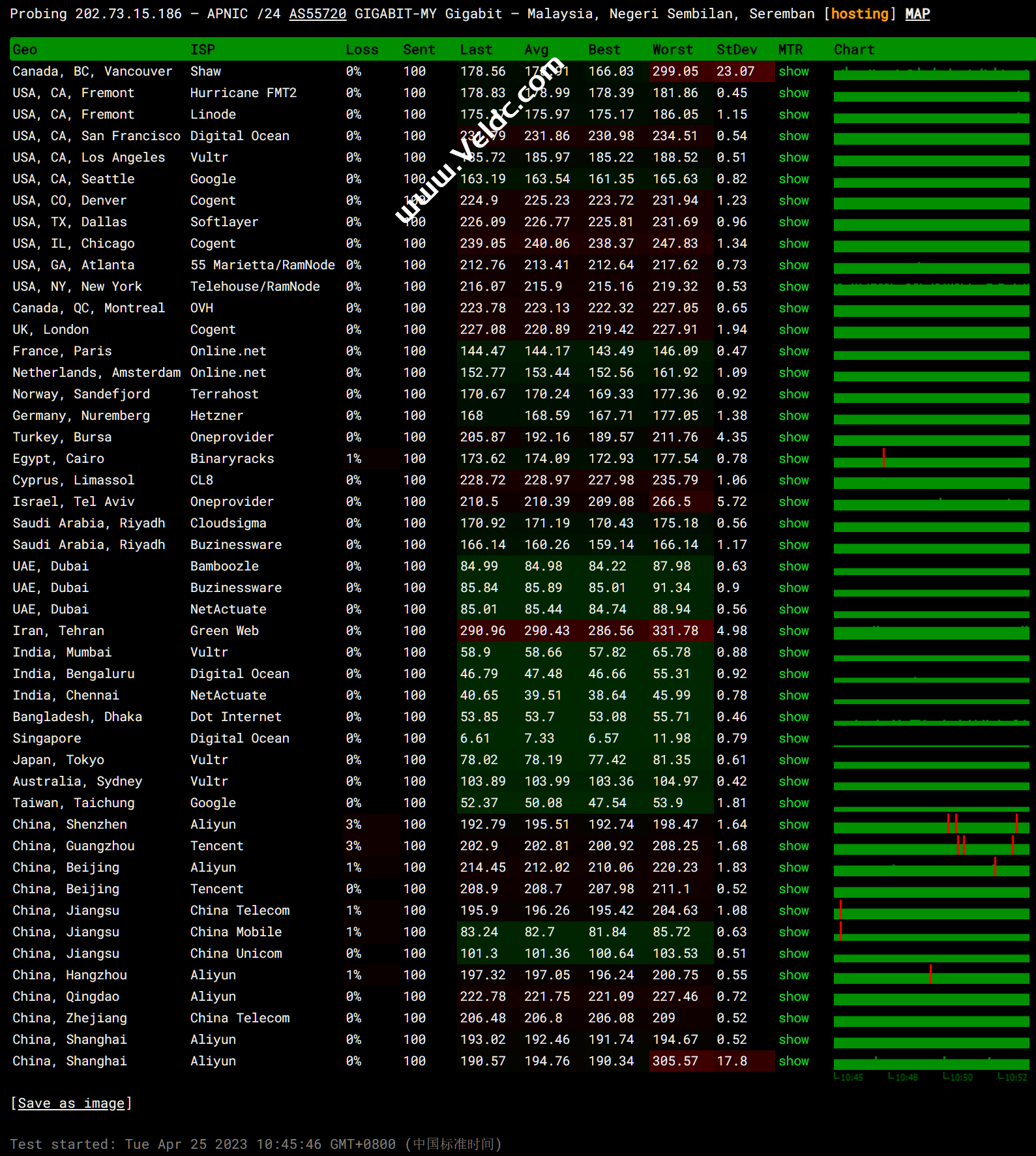Click the Save as image link

(71, 1103)
